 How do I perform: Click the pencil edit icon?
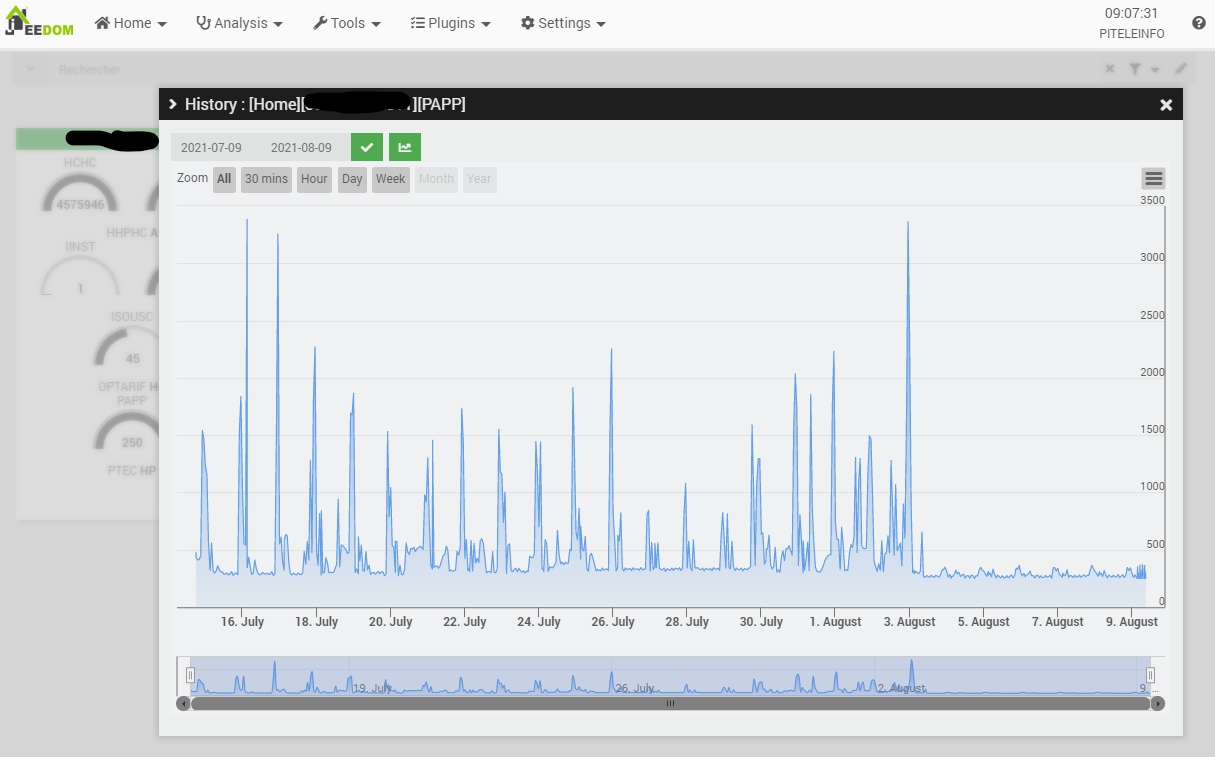(x=1181, y=69)
